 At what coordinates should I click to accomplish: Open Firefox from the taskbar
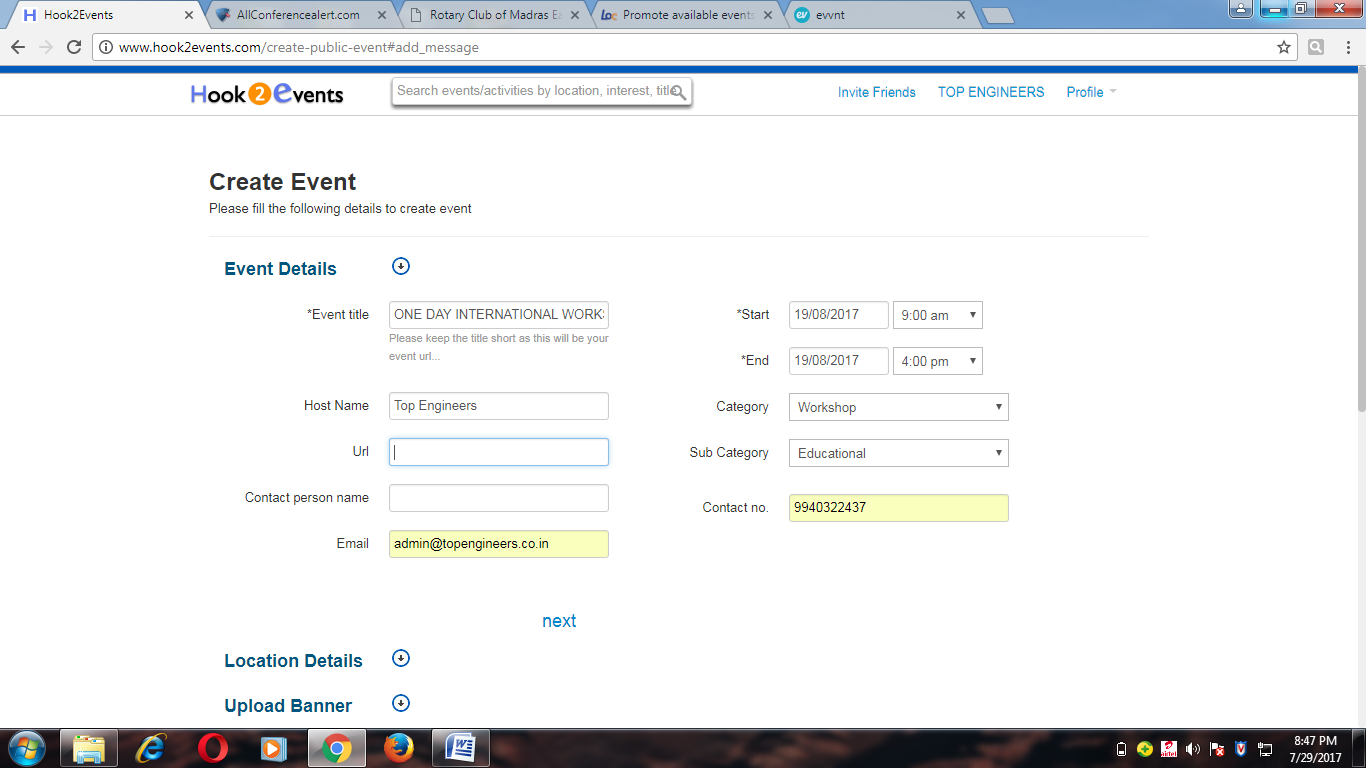398,748
